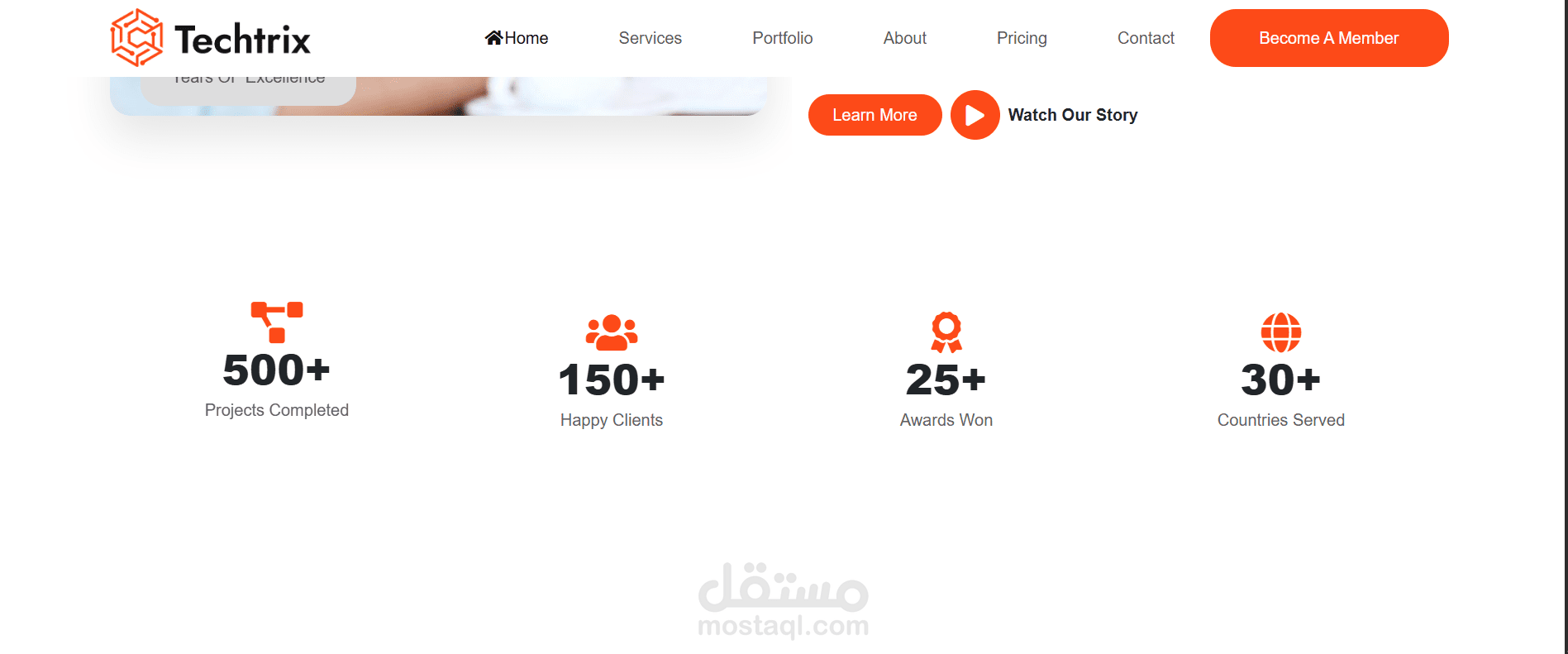This screenshot has width=1568, height=654.
Task: Click the project diagram icon above 500+
Action: coord(277,322)
